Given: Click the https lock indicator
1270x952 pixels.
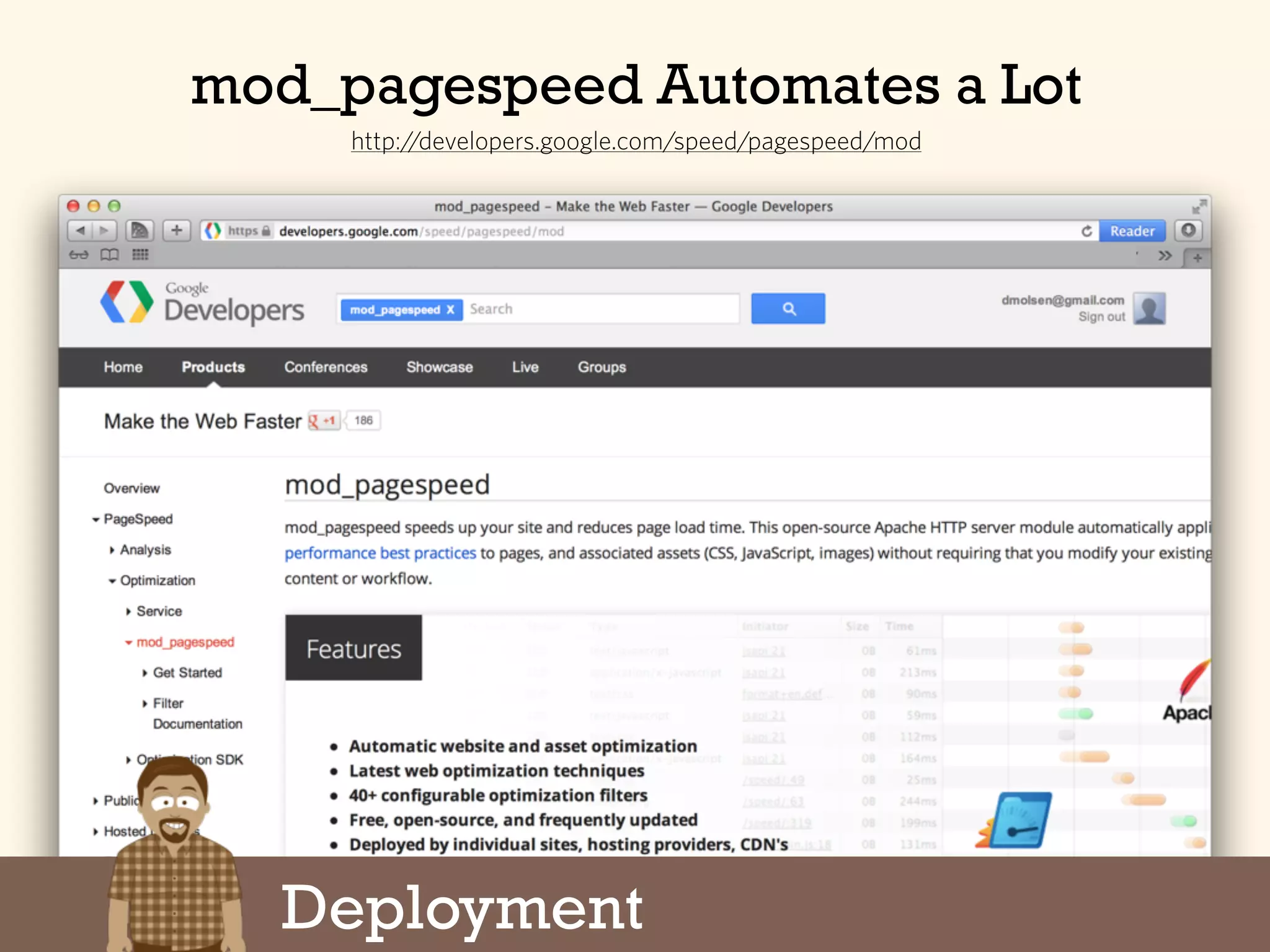Looking at the screenshot, I should (x=249, y=231).
